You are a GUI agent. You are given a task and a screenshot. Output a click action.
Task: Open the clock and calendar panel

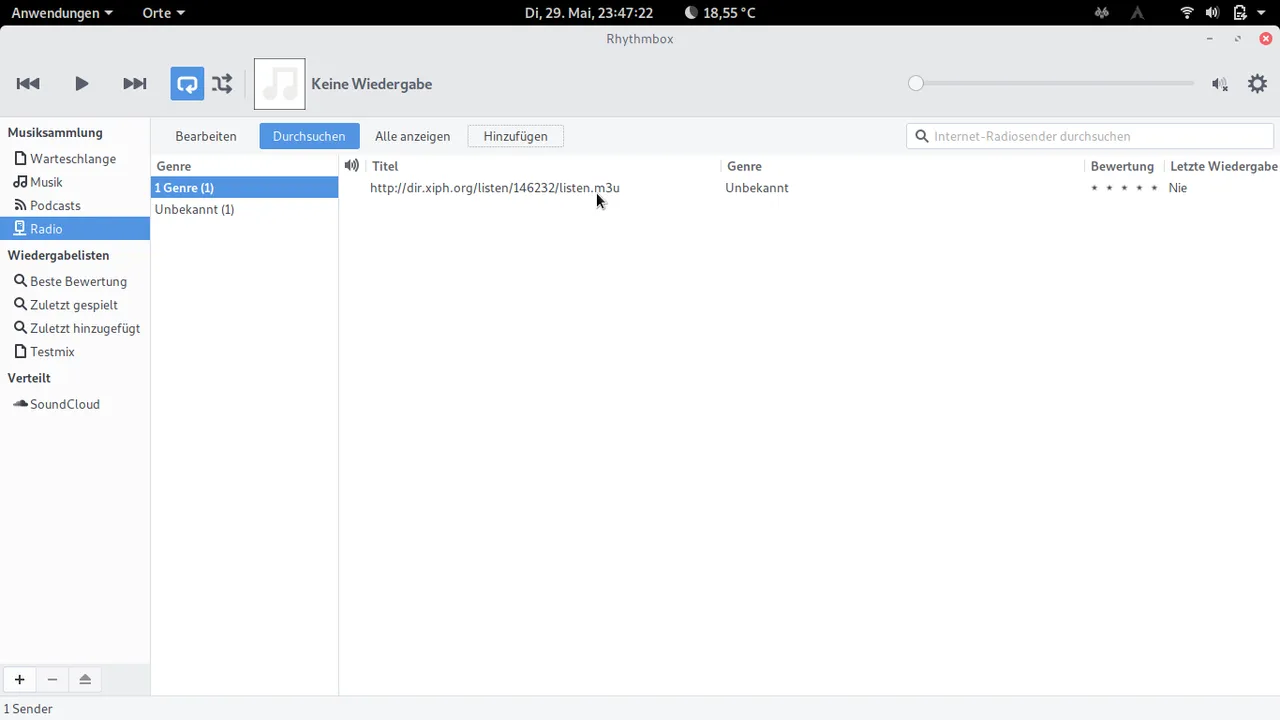click(x=589, y=13)
